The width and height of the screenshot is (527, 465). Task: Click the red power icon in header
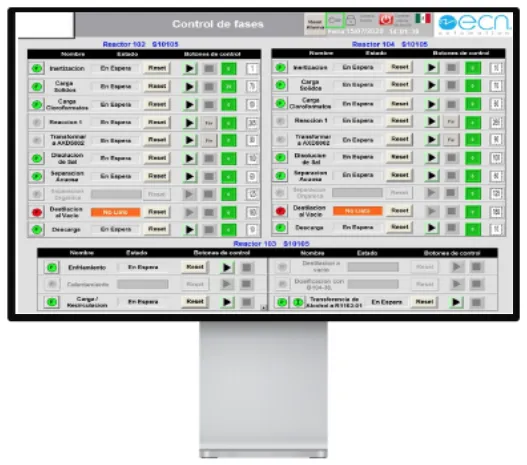pyautogui.click(x=386, y=20)
